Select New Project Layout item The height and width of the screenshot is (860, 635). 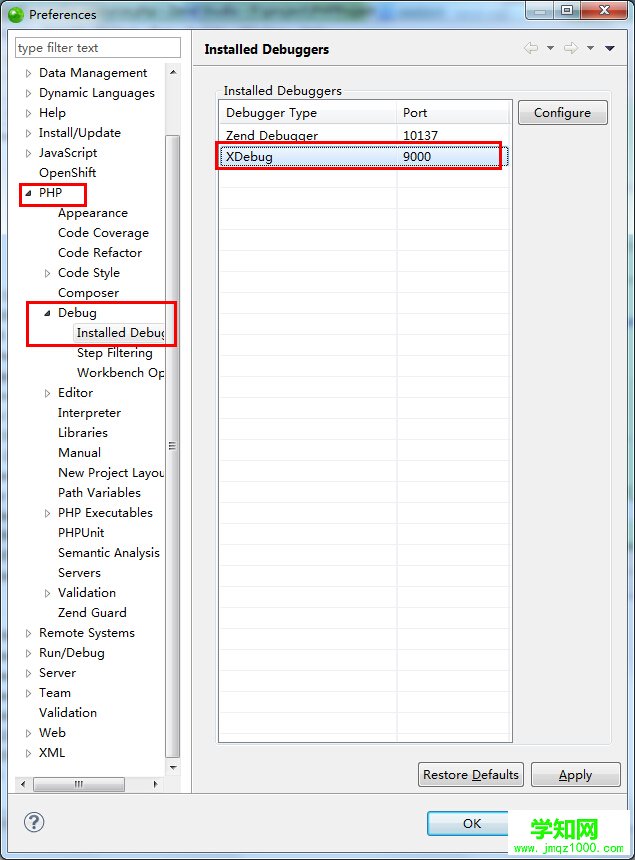[111, 473]
